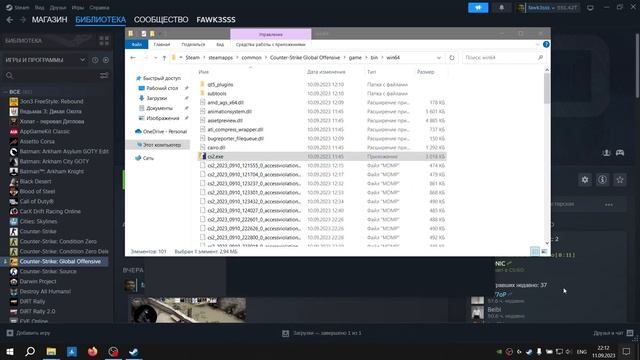Open Steam friends and chat
Viewport: 640px width, 360px height.
(613, 333)
